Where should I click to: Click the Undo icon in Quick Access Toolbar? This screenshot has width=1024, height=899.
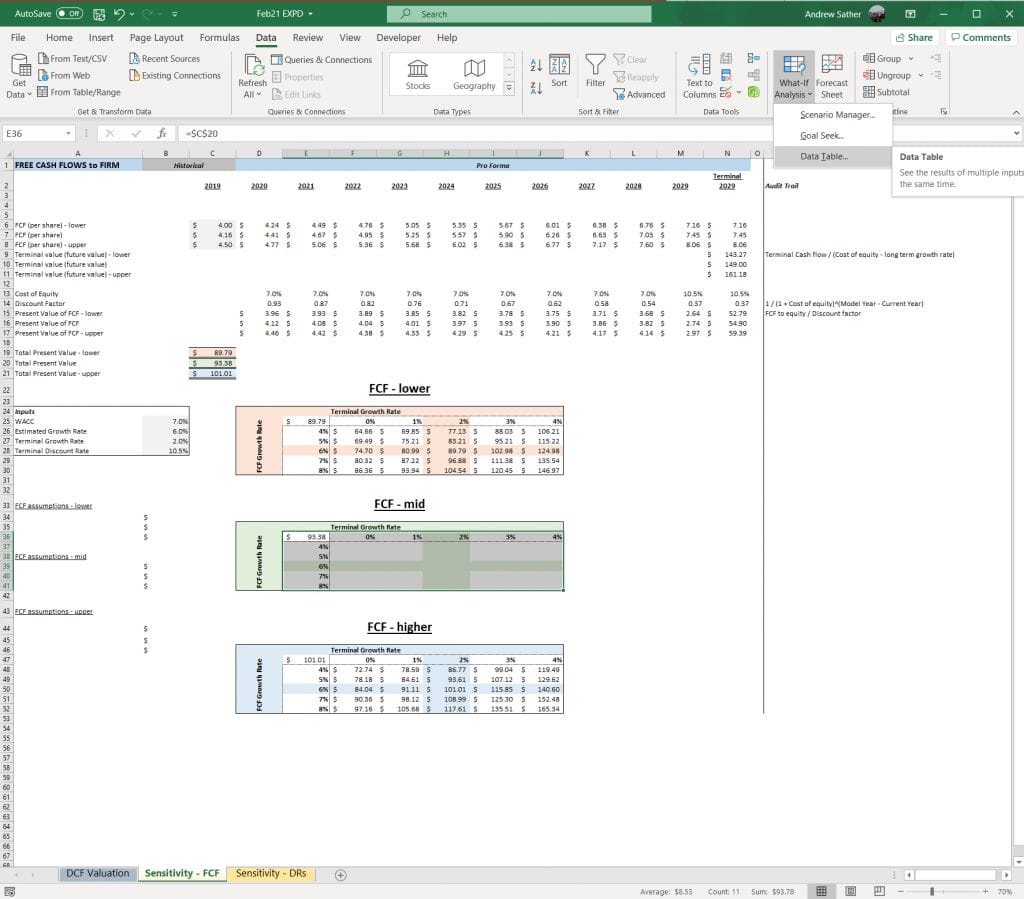tap(117, 14)
